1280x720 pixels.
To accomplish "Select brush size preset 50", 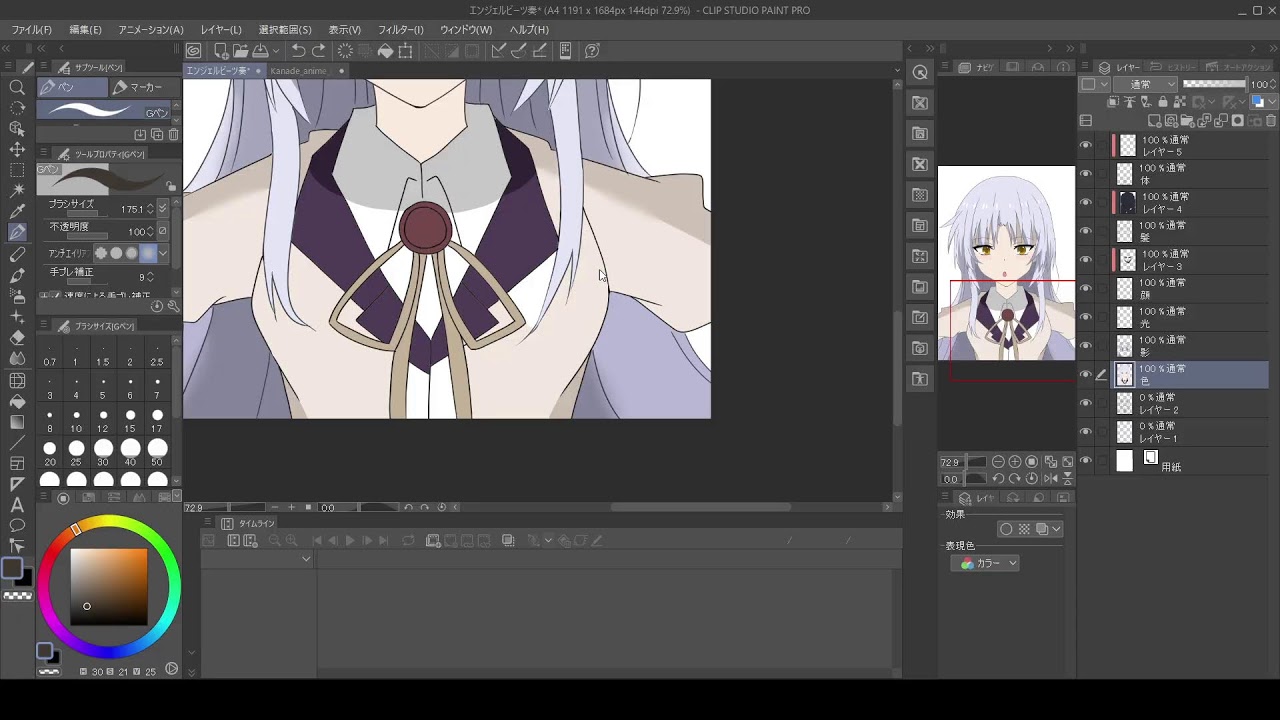I will coord(157,451).
